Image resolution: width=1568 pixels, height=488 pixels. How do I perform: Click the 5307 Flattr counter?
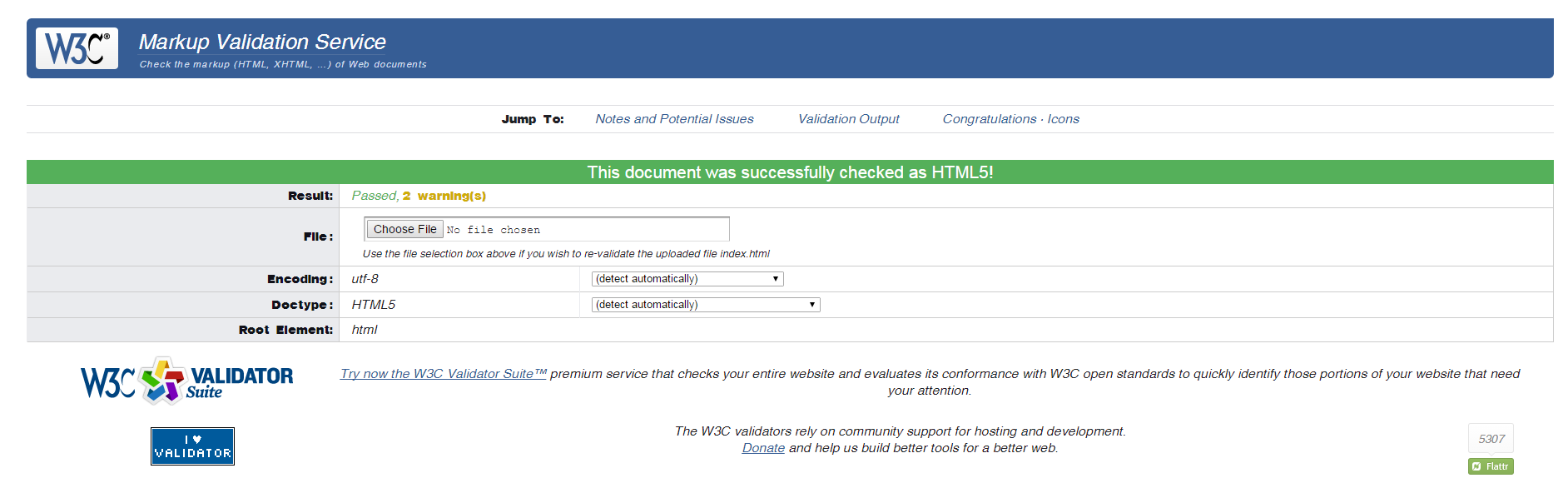1491,439
